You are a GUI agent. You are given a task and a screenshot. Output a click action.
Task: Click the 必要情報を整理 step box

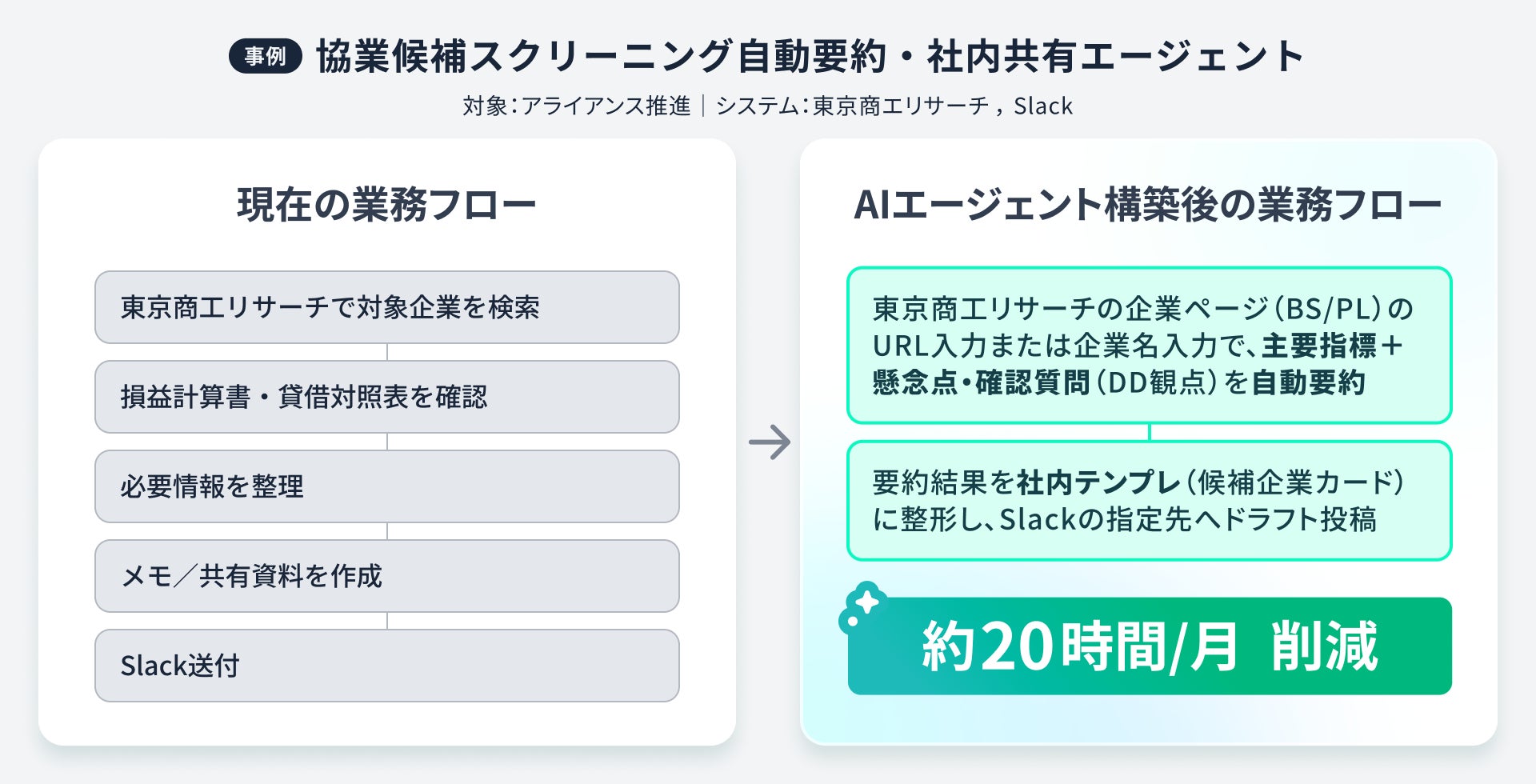click(387, 486)
